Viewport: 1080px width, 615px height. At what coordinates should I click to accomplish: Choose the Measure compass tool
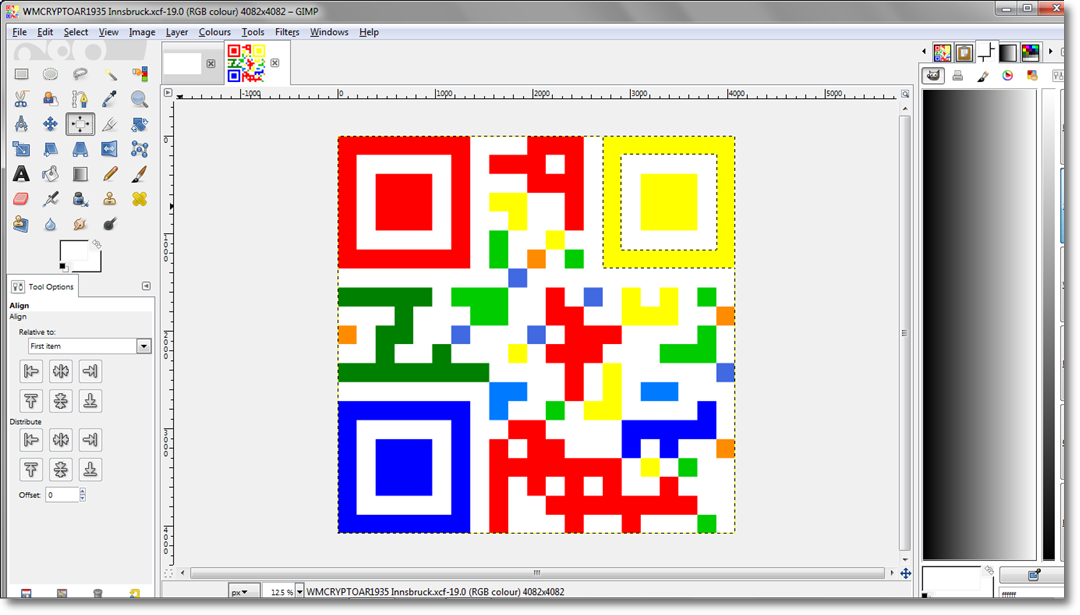point(21,124)
